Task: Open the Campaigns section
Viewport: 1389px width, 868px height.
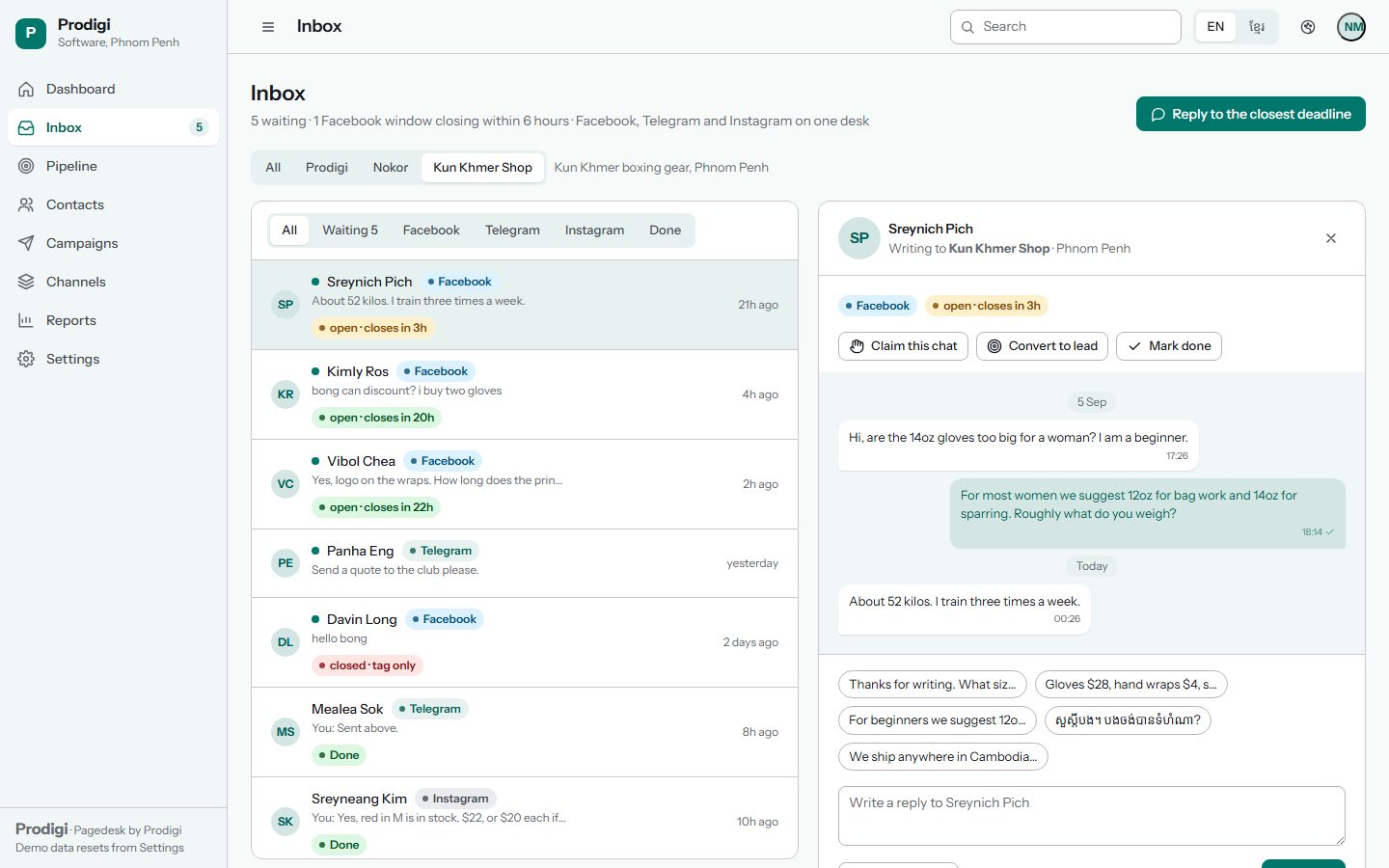Action: pyautogui.click(x=113, y=243)
